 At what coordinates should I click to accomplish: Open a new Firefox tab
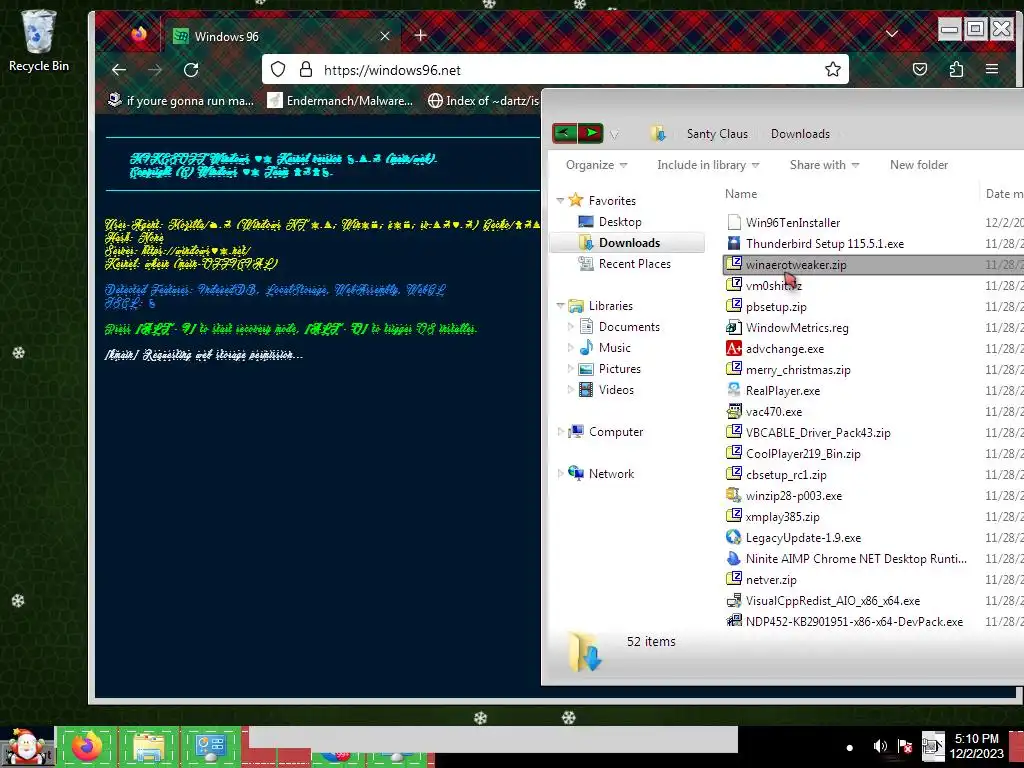coord(421,36)
